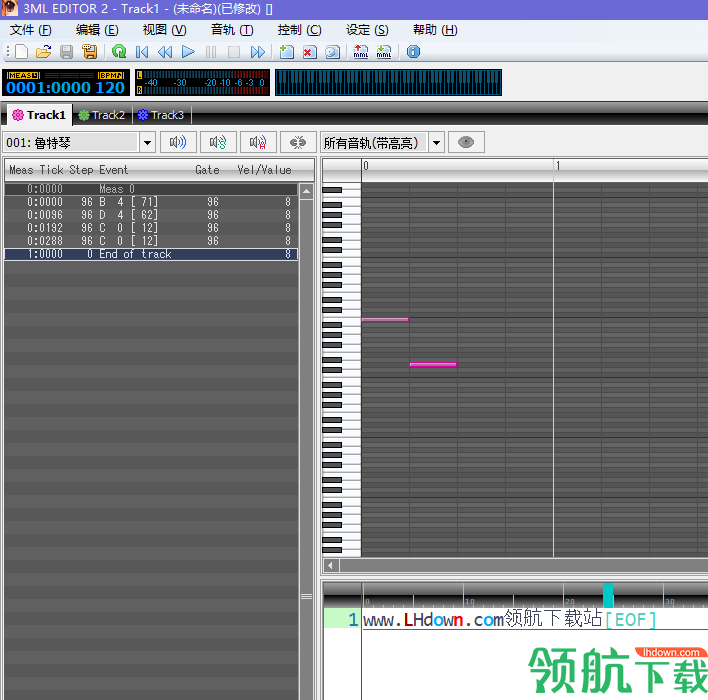Image resolution: width=708 pixels, height=700 pixels.
Task: Toggle the solo speaker button with green S
Action: point(218,142)
